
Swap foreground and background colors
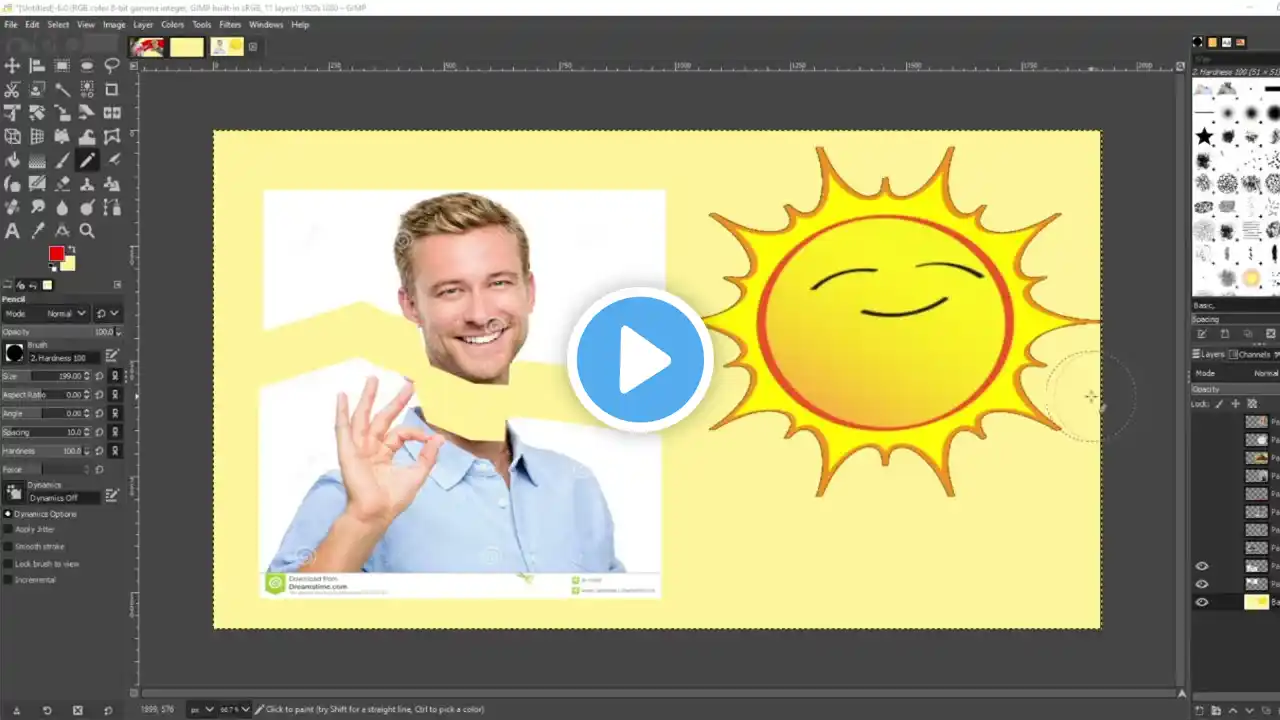(71, 249)
